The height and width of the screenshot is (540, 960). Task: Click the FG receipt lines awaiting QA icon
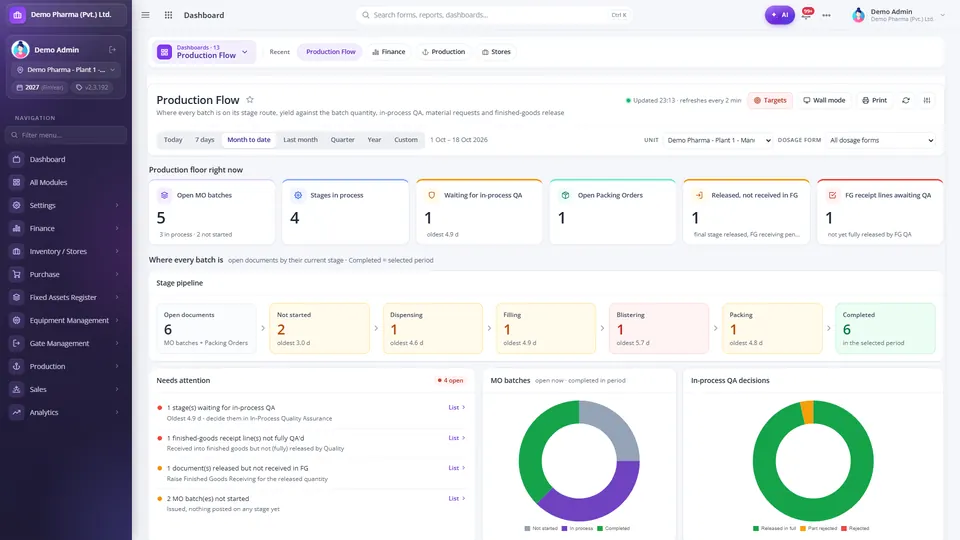click(832, 195)
